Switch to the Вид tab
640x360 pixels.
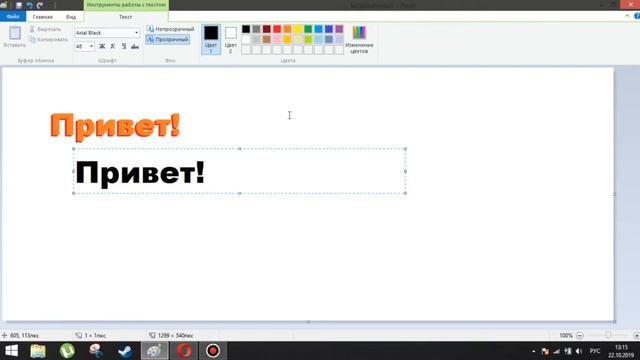[x=71, y=17]
